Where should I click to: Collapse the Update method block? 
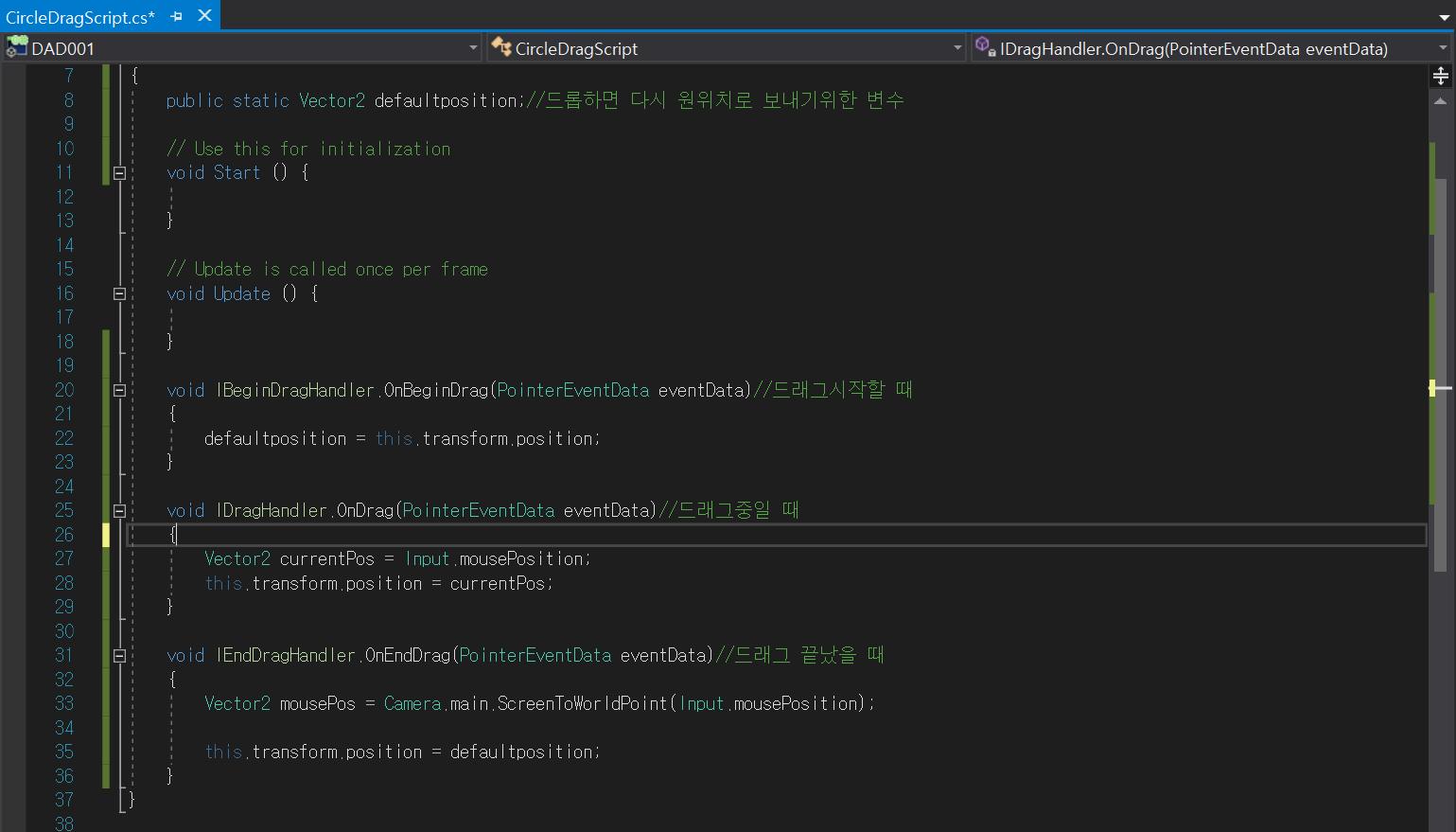click(x=119, y=294)
